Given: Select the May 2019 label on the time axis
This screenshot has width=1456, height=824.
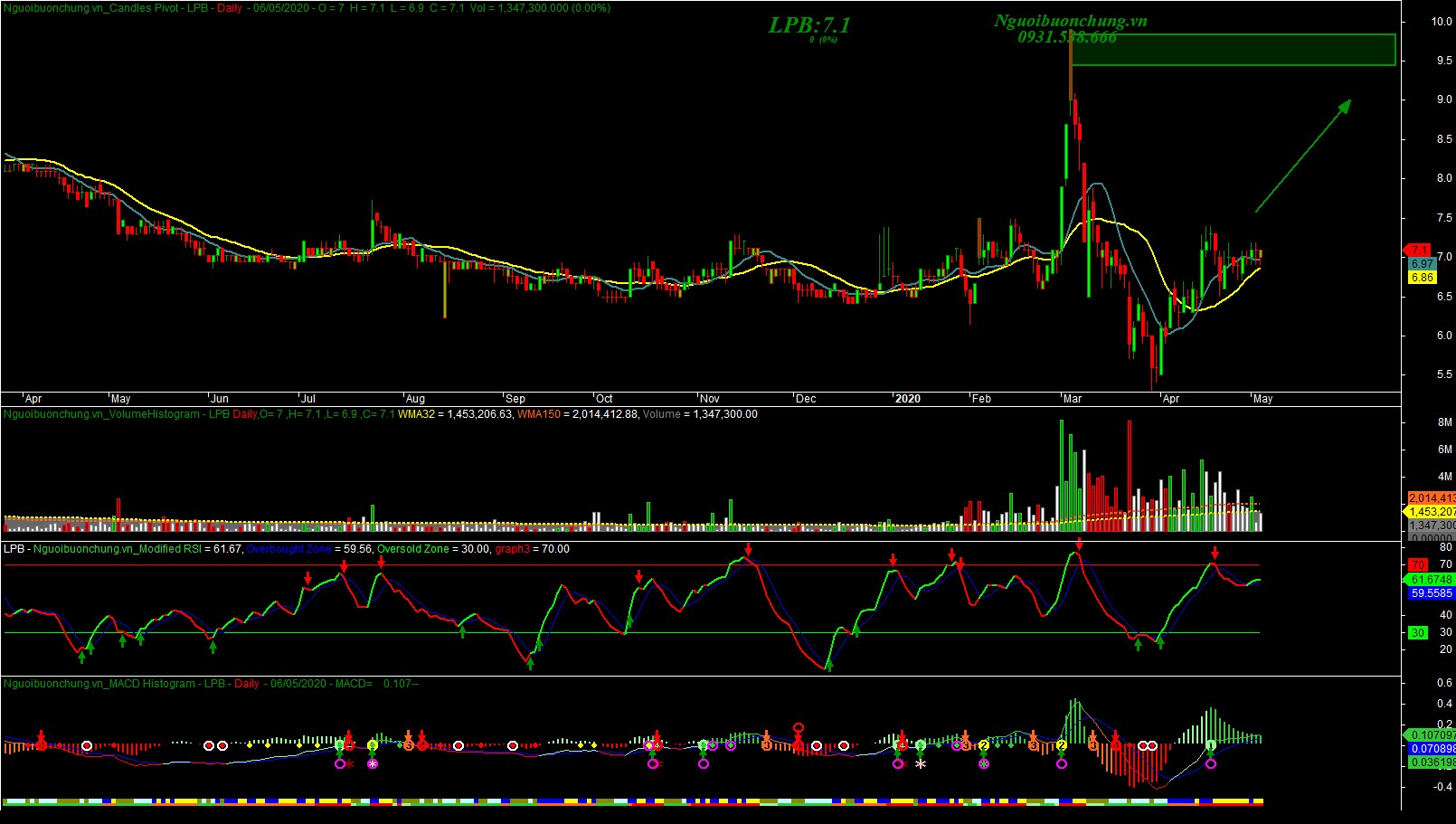Looking at the screenshot, I should tap(120, 399).
